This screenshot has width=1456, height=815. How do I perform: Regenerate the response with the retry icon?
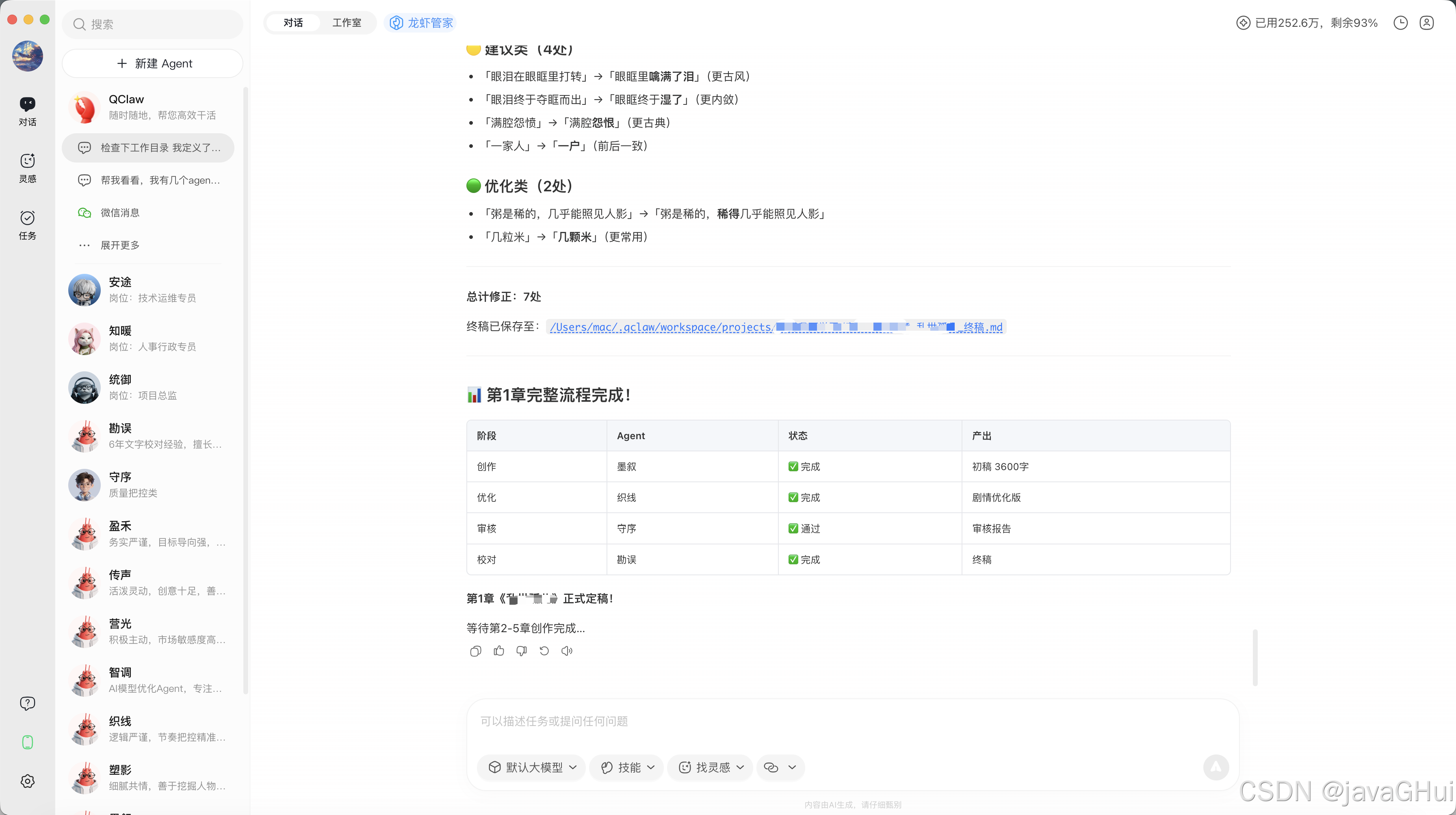544,651
